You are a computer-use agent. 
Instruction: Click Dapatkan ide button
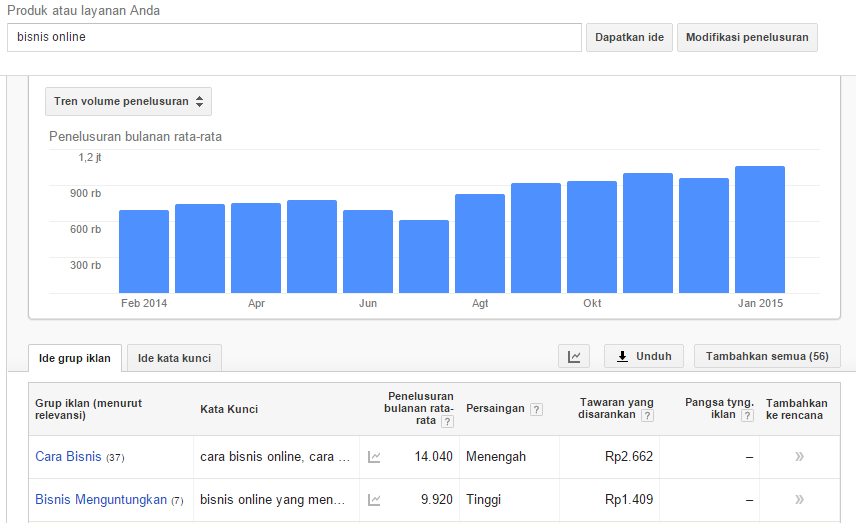[629, 38]
